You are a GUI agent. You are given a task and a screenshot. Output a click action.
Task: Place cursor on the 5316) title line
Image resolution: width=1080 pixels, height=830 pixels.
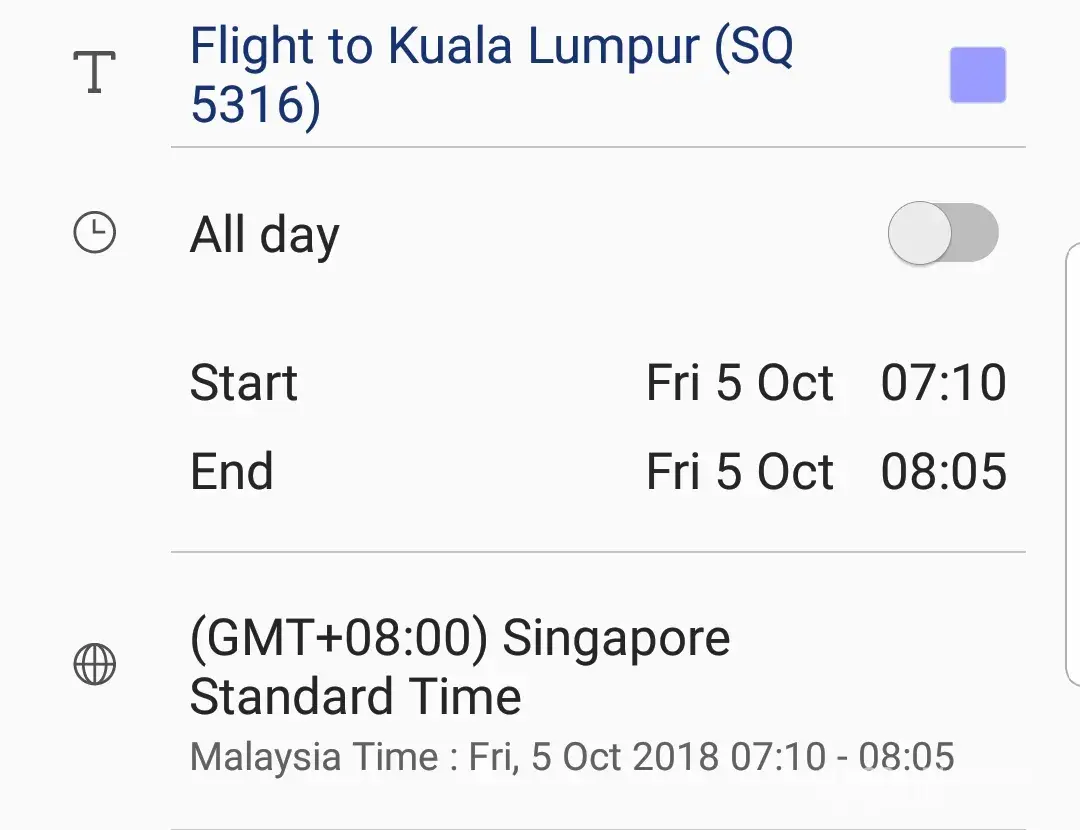[x=255, y=106]
